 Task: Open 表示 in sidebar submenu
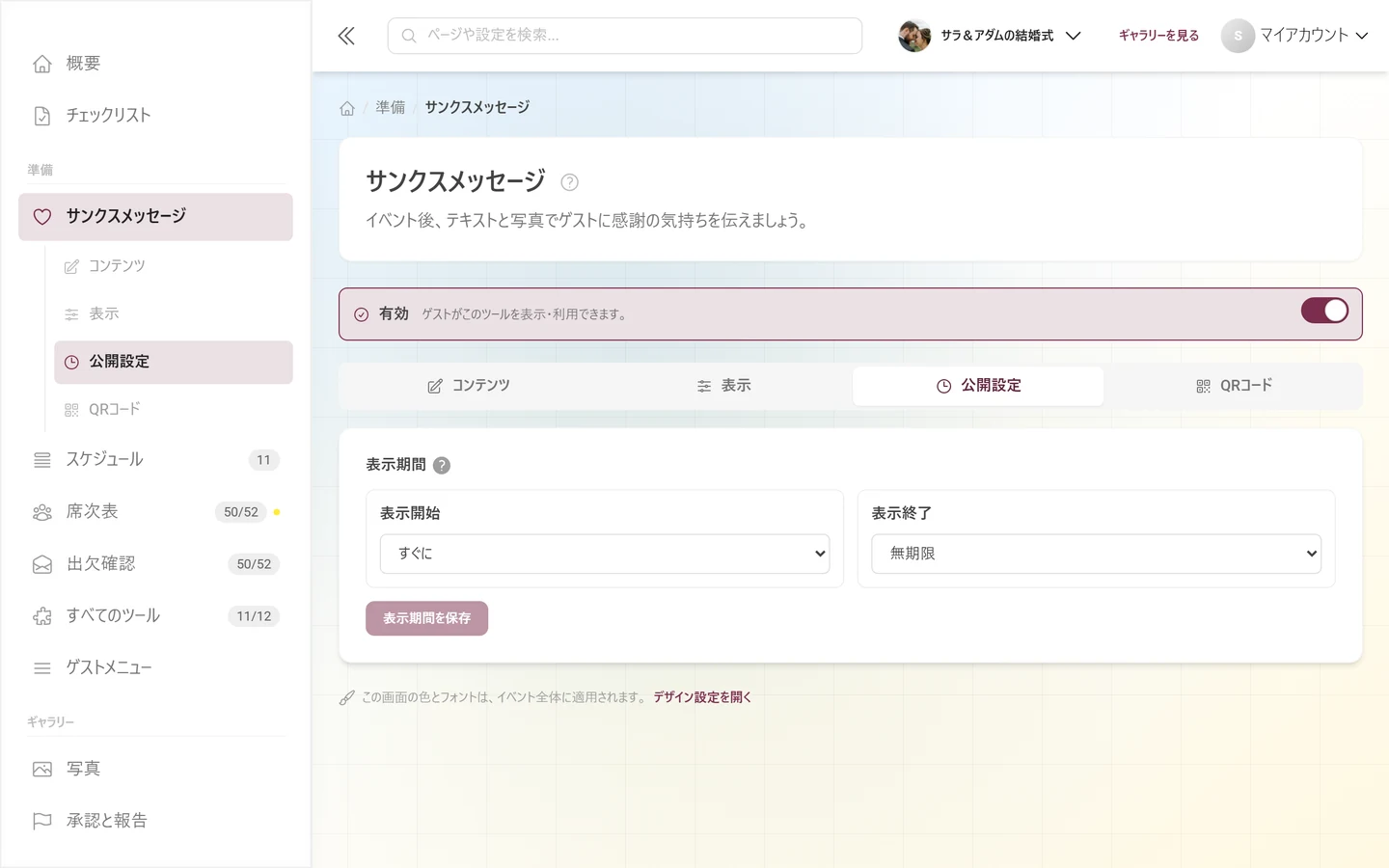[x=174, y=314]
